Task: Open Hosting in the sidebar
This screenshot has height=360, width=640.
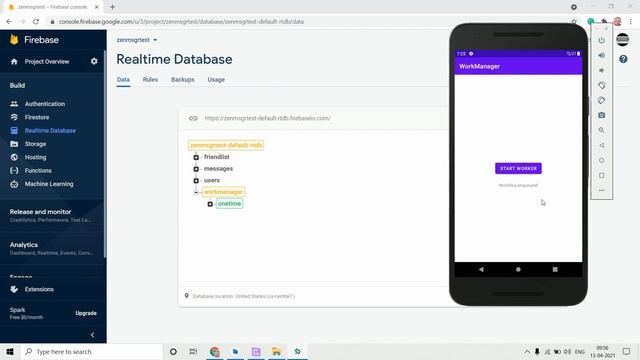Action: [x=35, y=157]
